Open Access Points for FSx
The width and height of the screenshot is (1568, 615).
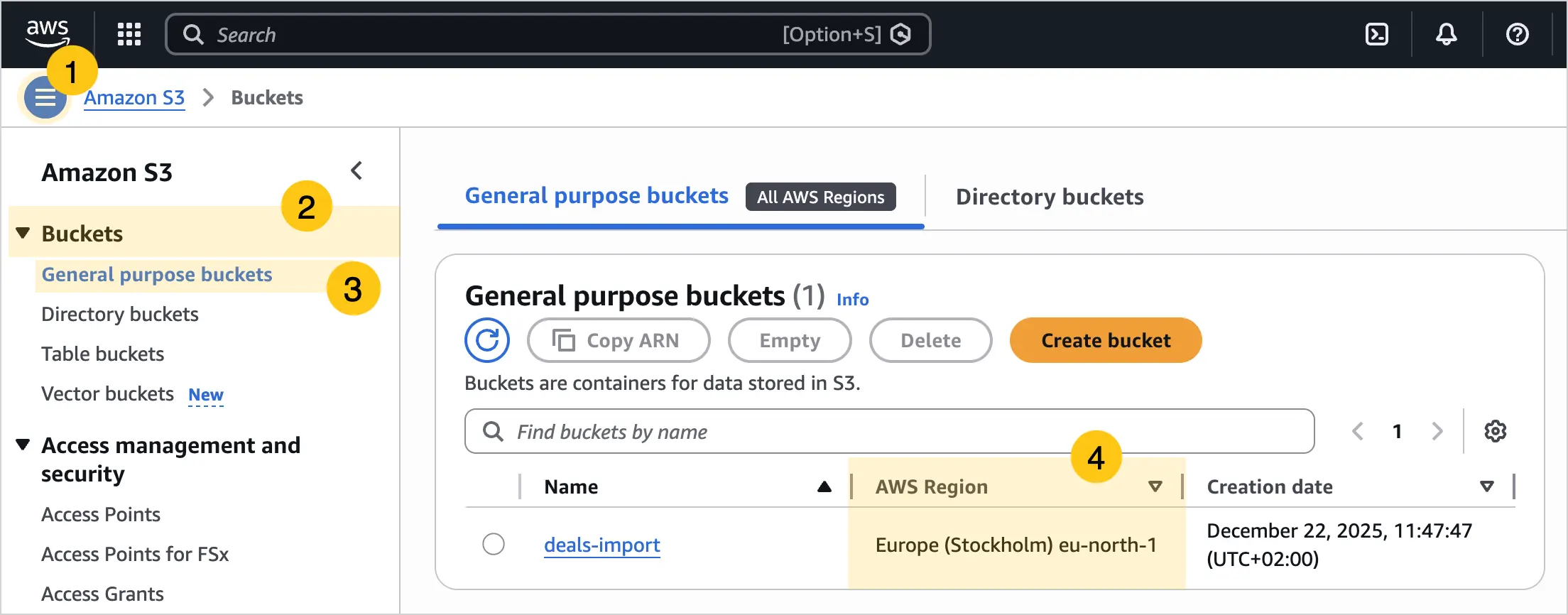(x=135, y=555)
